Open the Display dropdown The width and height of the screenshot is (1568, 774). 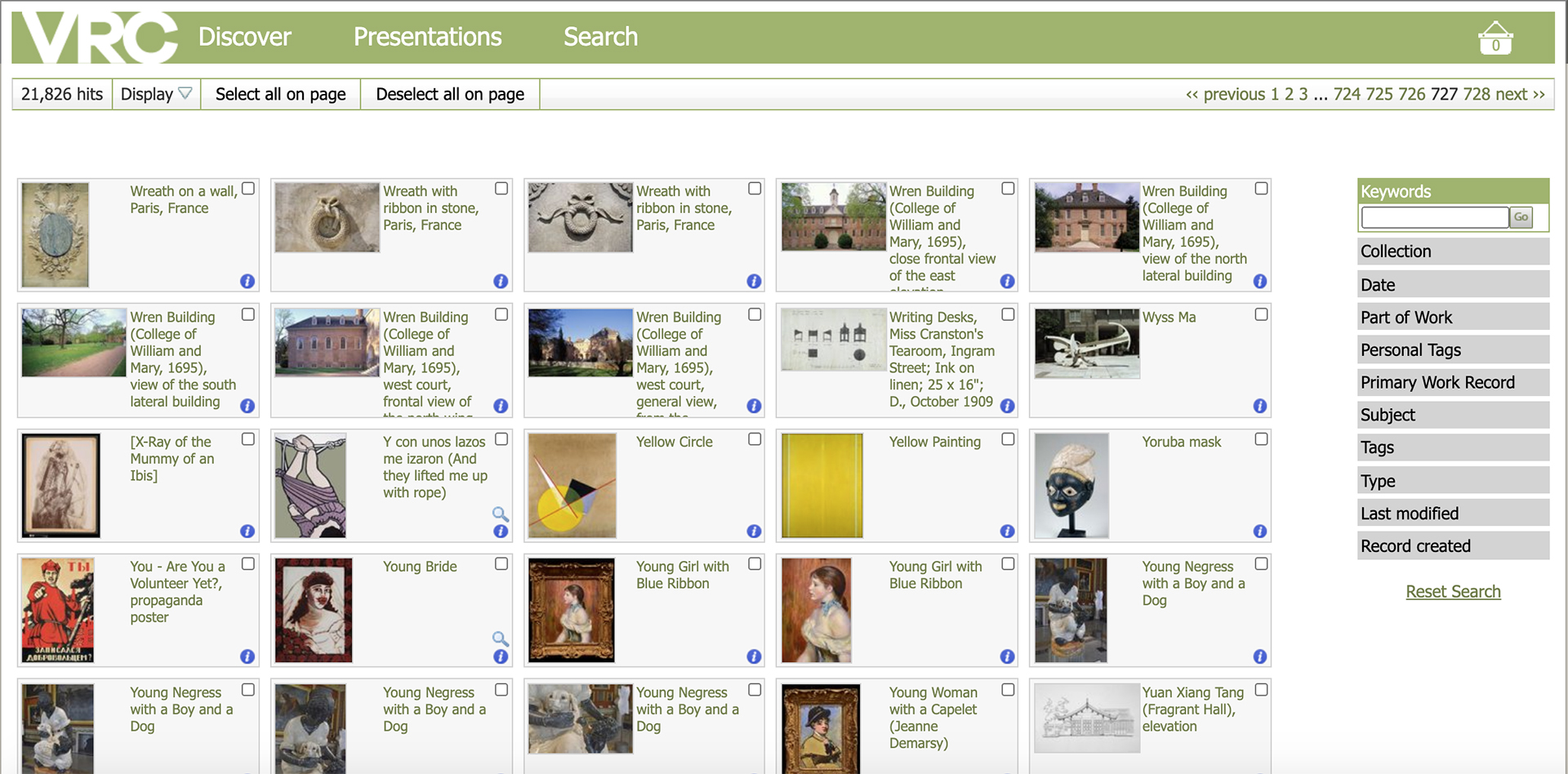[156, 95]
